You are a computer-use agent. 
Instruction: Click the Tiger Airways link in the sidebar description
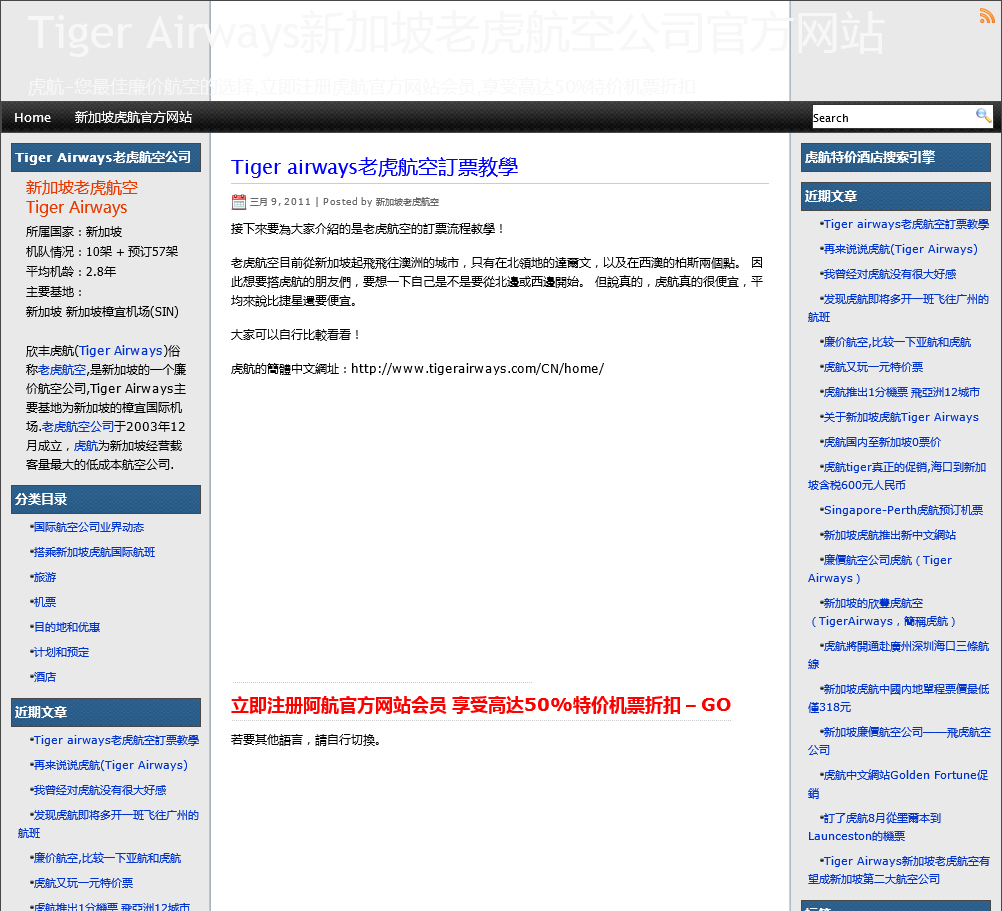tap(121, 351)
